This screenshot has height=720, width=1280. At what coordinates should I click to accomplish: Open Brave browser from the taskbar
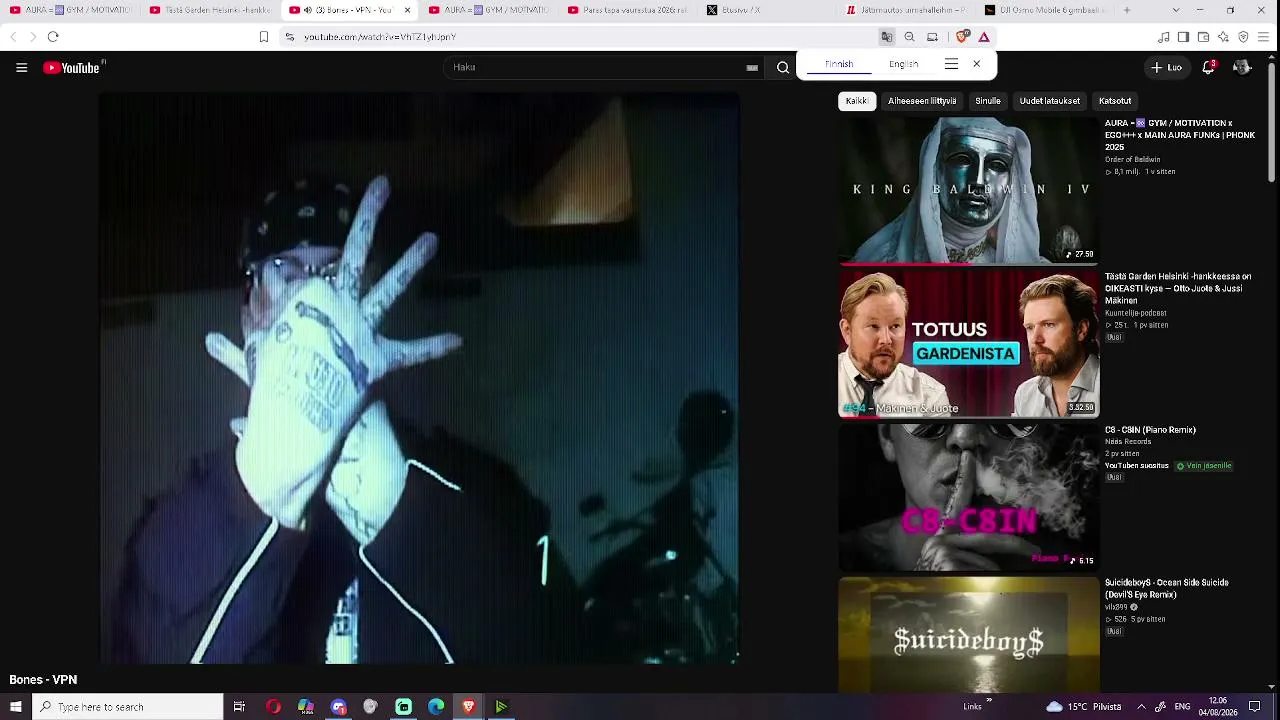pos(468,707)
